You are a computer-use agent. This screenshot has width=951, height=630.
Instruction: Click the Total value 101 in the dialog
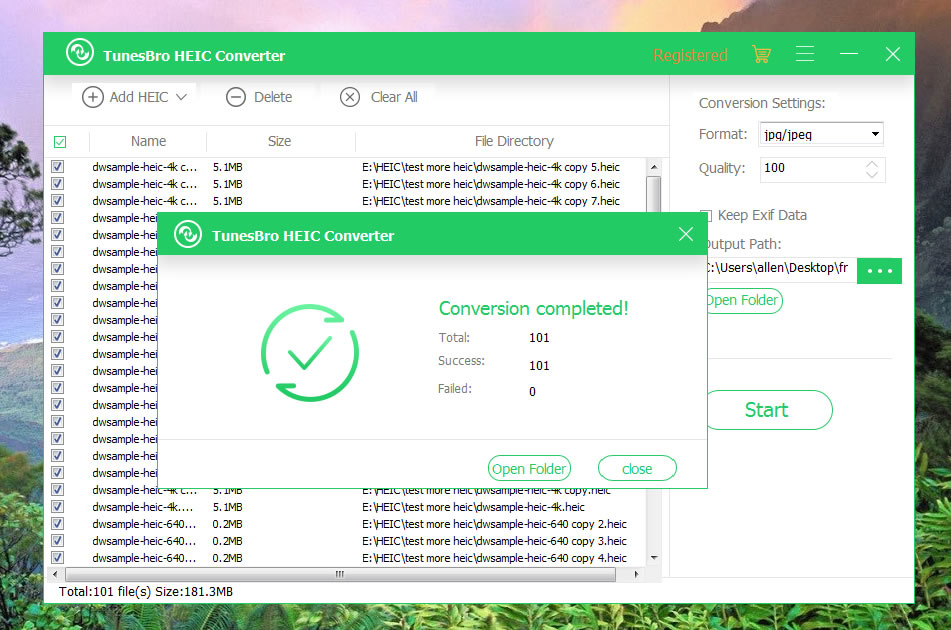[x=539, y=338]
